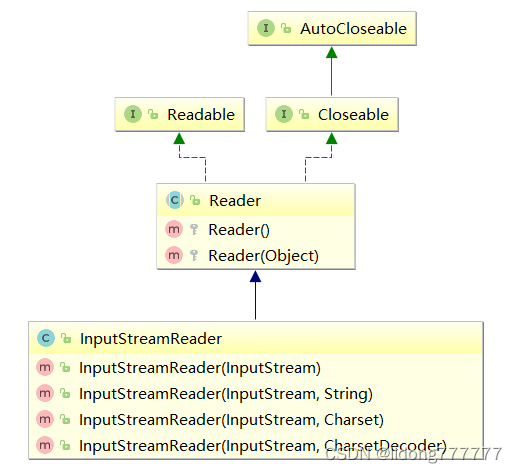
Task: Click method icon beside InputStreamReader(InputStream)
Action: tap(45, 367)
